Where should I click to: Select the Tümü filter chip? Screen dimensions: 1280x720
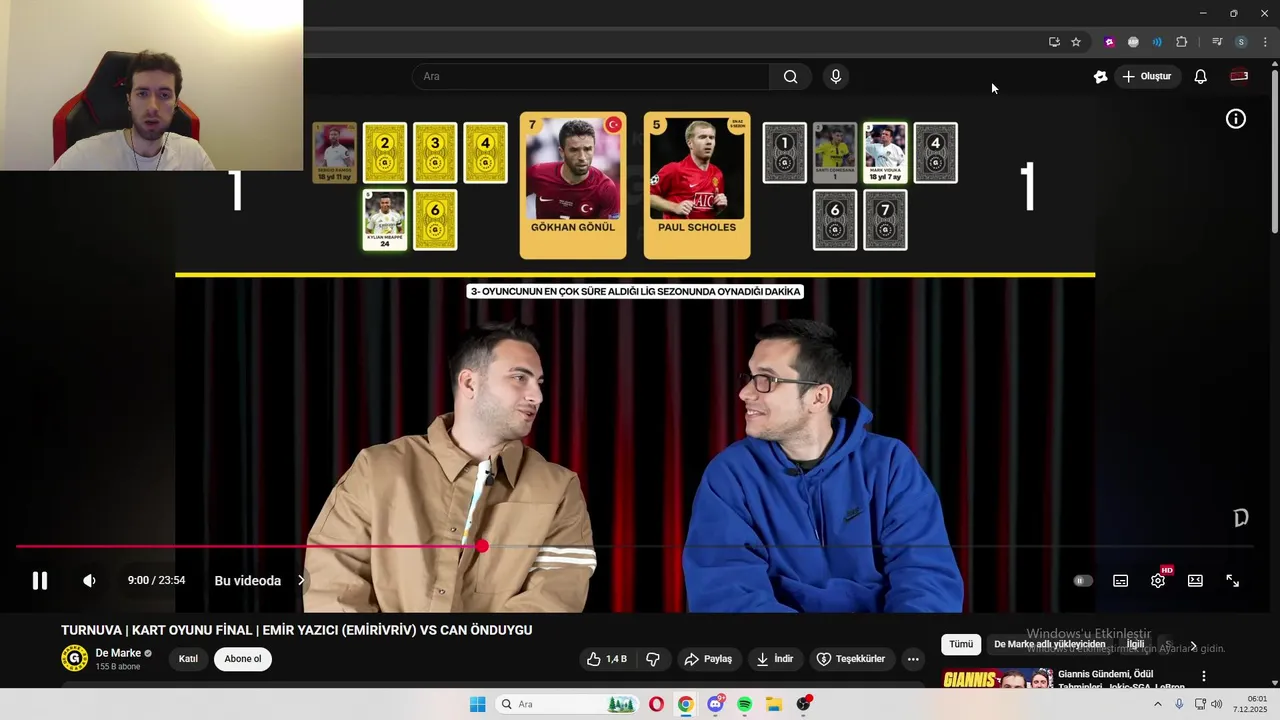[961, 645]
